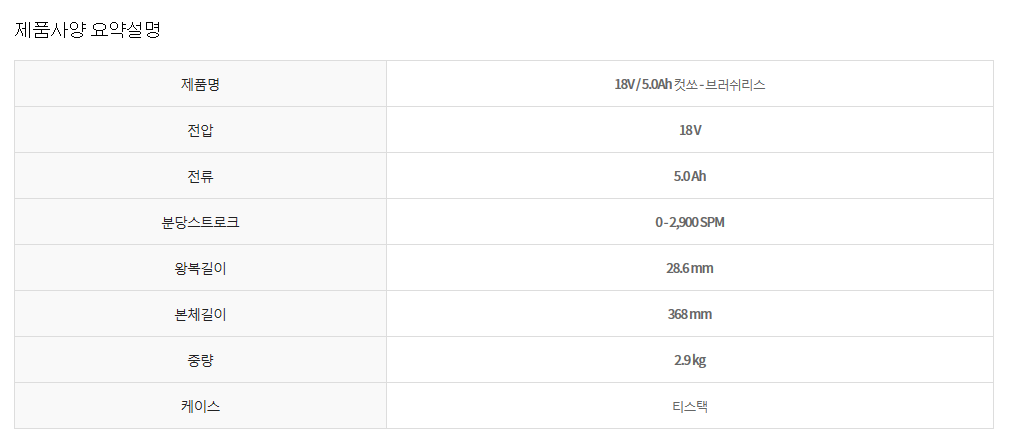The image size is (1024, 447).
Task: Click the 티스택 case value
Action: pos(689,406)
